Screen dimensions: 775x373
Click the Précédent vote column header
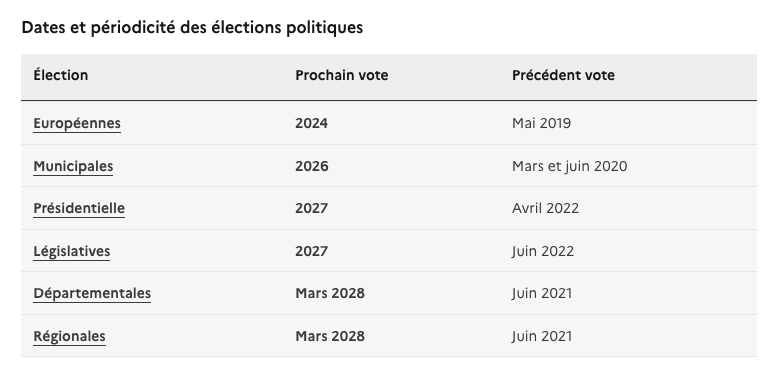point(563,75)
